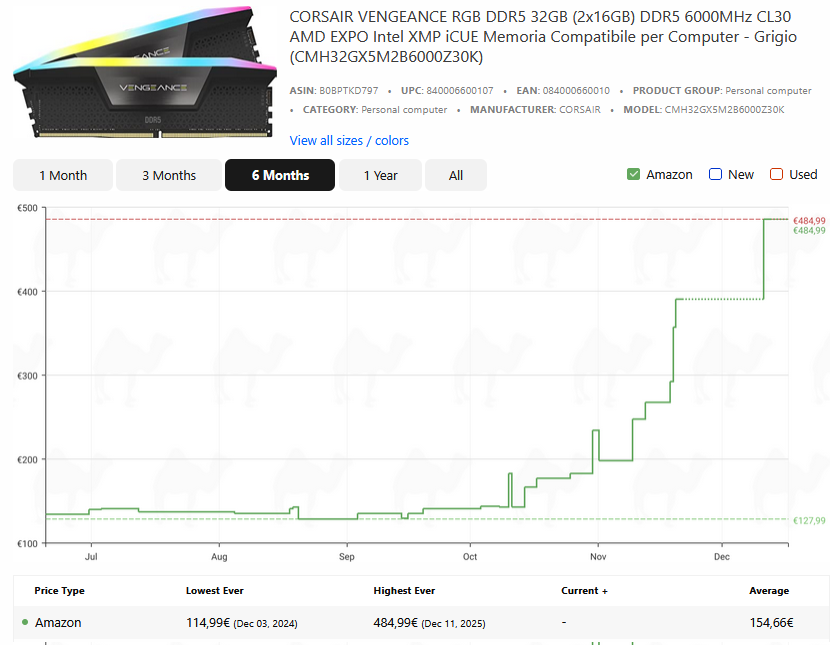Click the Current + column header

point(585,591)
